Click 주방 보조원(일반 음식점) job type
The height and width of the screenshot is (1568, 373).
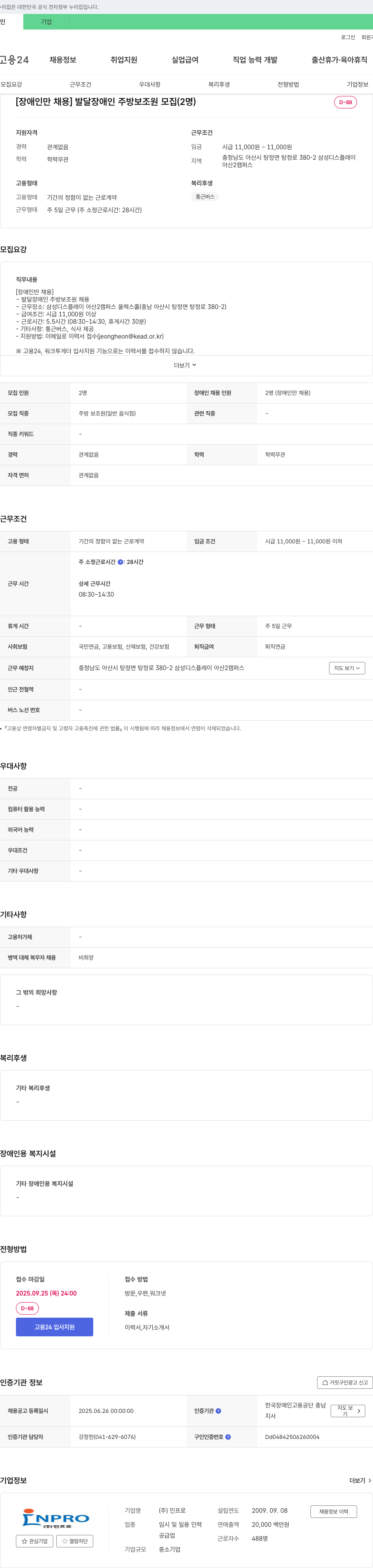(x=107, y=413)
